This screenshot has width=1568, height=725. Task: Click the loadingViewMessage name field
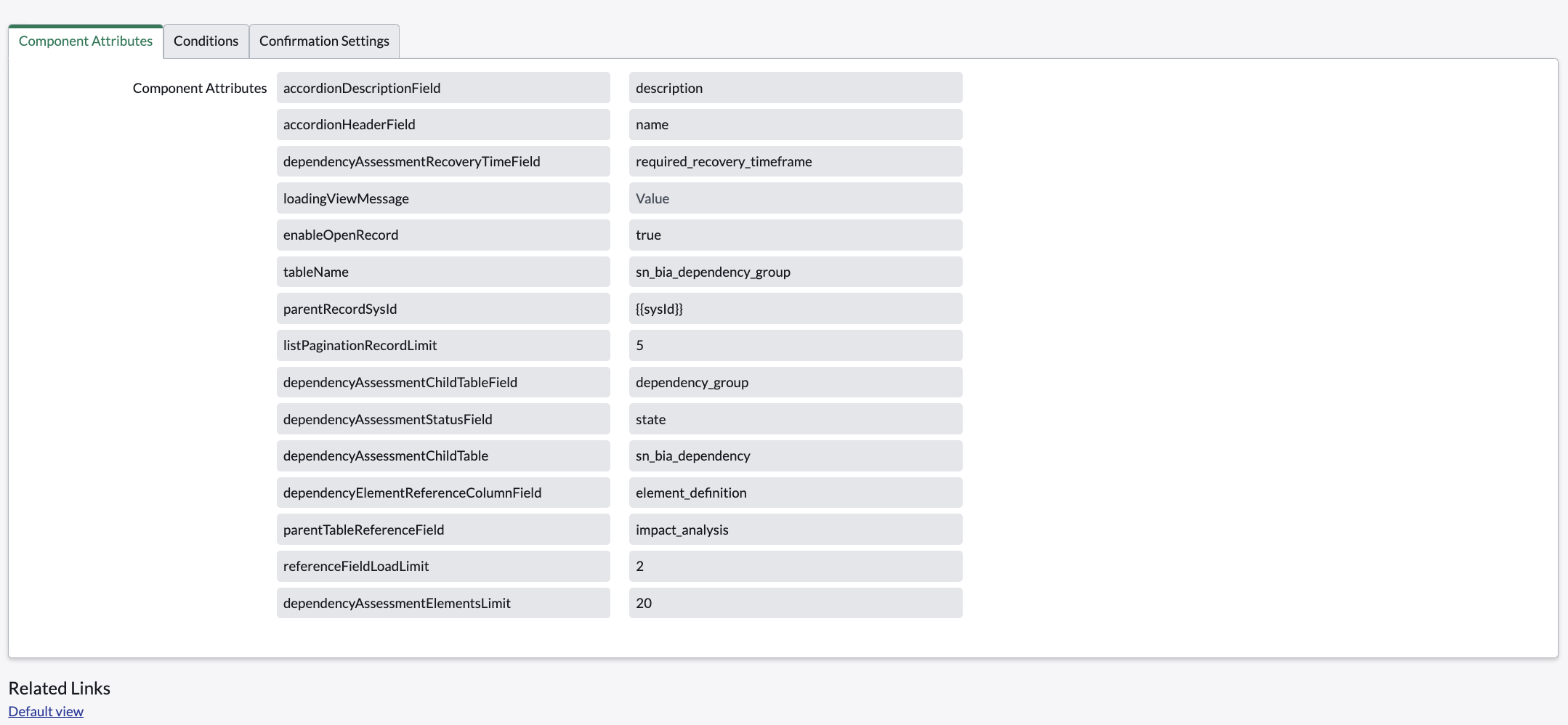point(443,198)
